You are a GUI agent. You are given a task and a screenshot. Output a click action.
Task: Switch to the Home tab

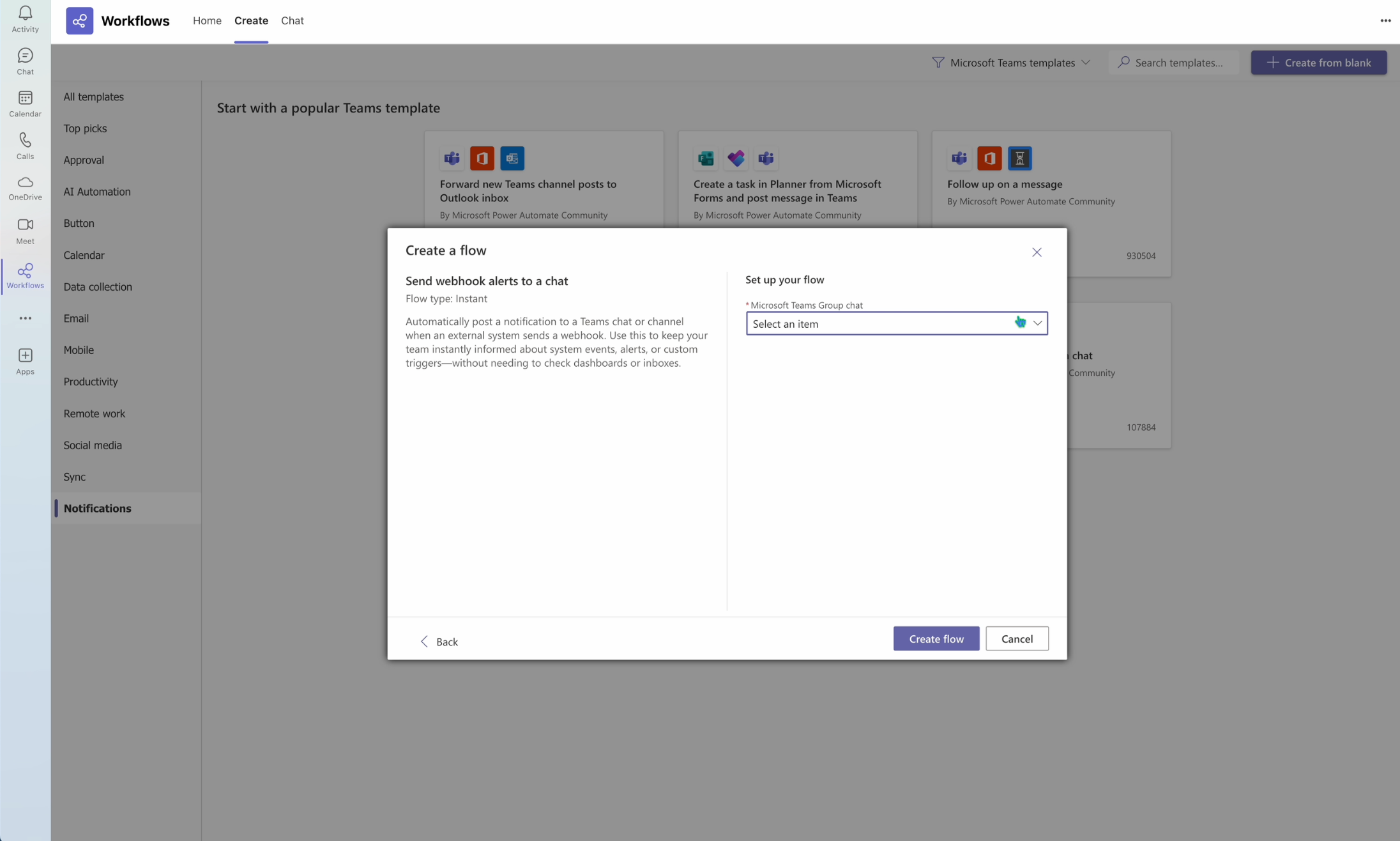click(207, 21)
